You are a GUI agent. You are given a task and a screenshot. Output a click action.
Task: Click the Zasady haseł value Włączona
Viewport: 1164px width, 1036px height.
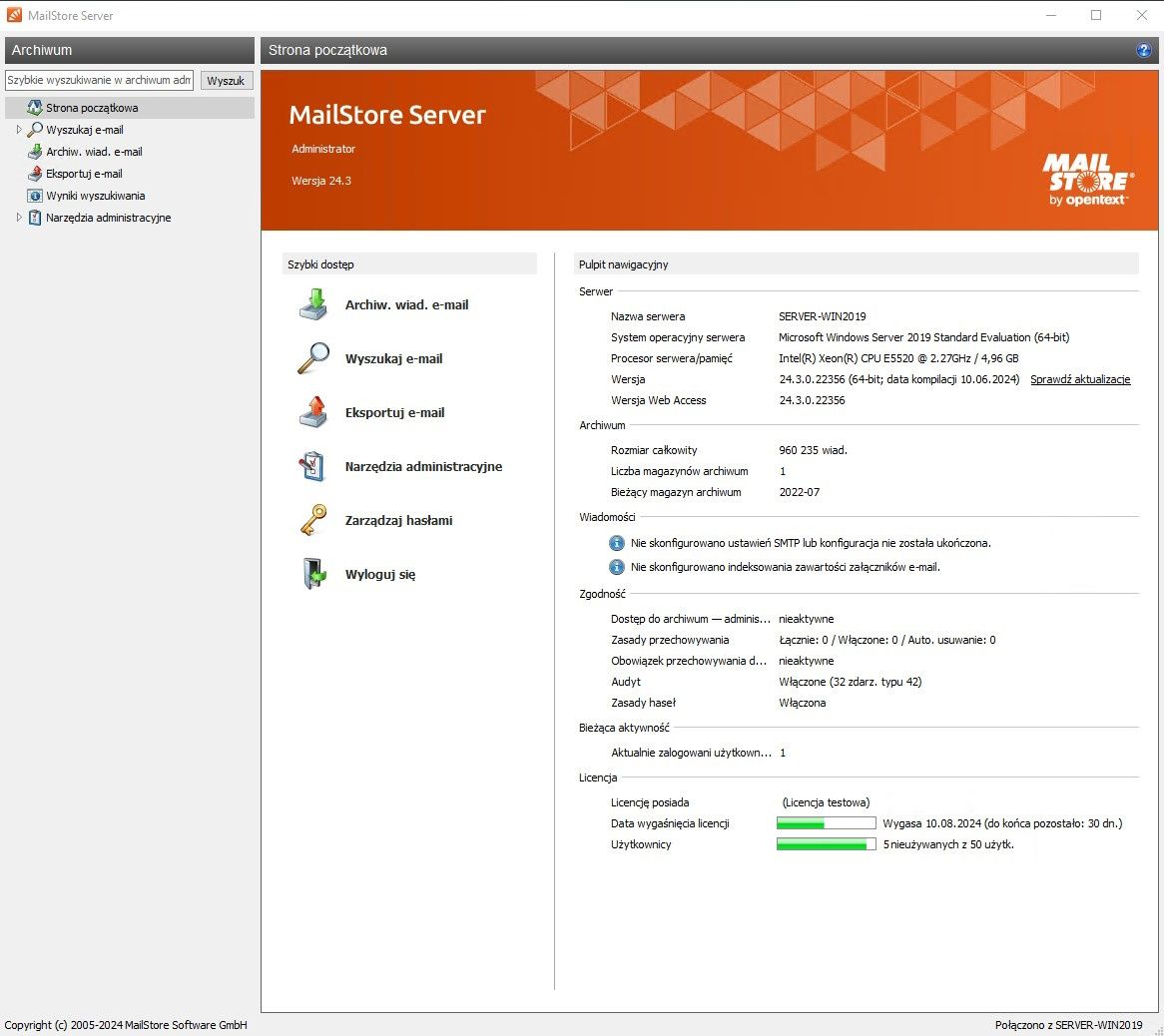802,703
